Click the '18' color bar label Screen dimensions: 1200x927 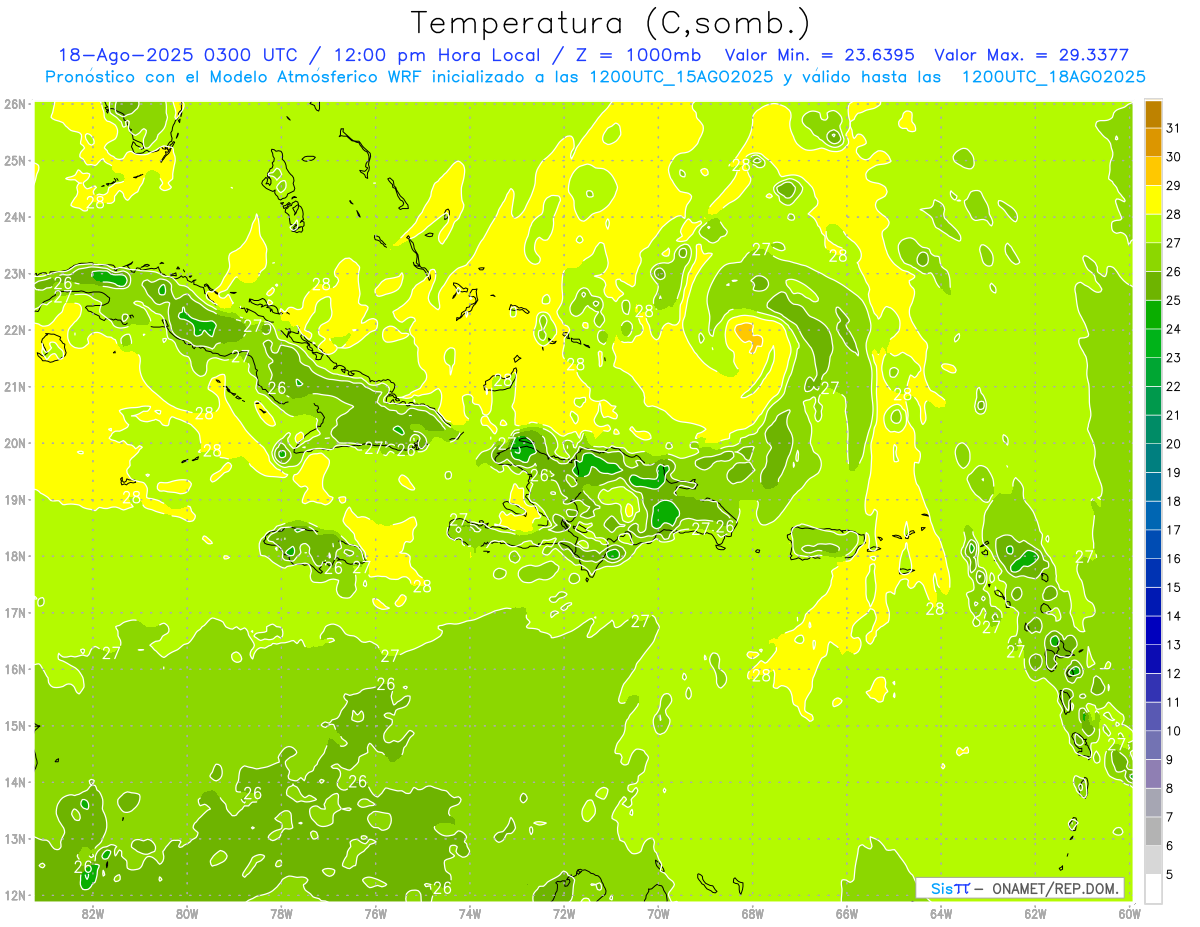tap(1174, 501)
